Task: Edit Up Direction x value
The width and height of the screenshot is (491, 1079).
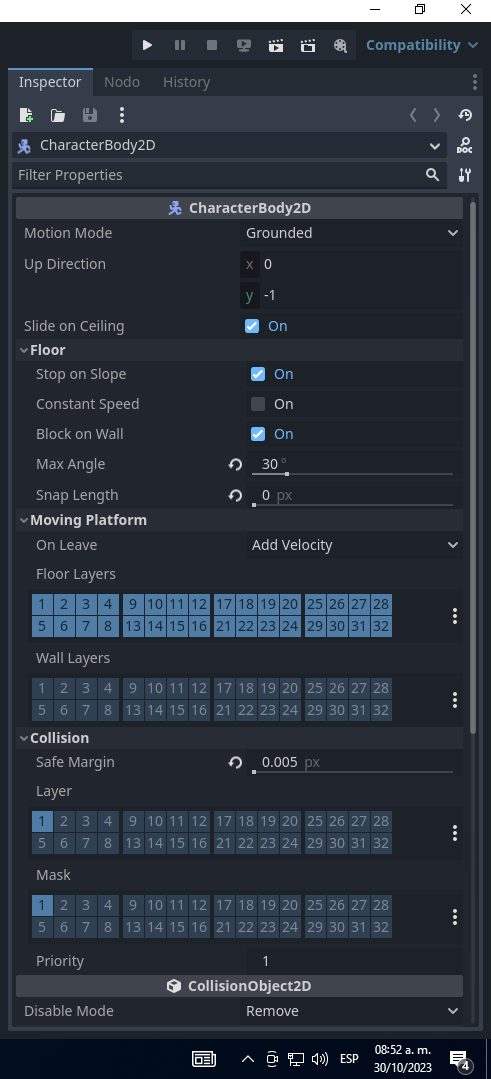Action: 351,264
